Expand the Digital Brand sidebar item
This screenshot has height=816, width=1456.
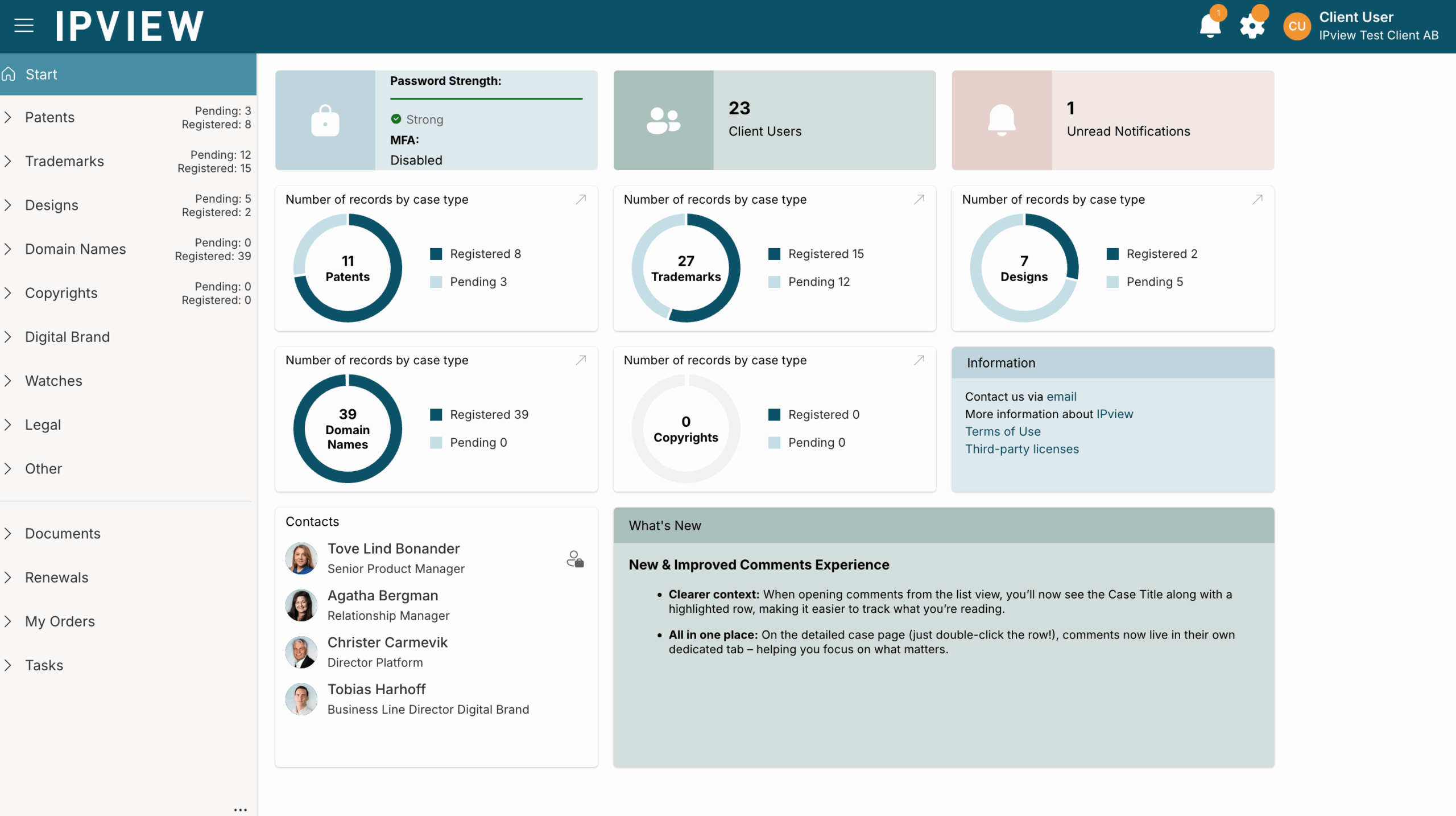tap(8, 337)
